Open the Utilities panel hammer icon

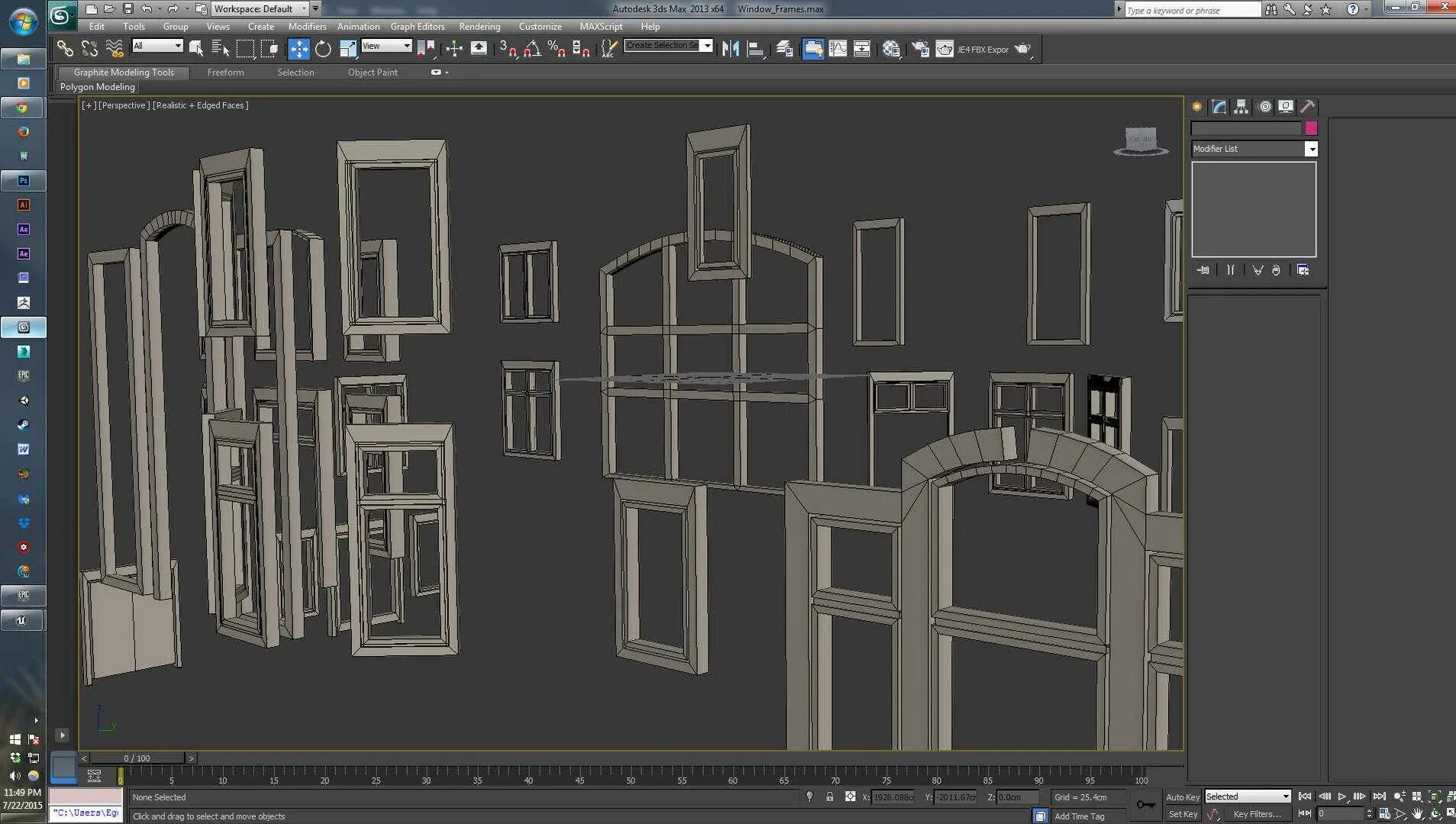pos(1308,107)
